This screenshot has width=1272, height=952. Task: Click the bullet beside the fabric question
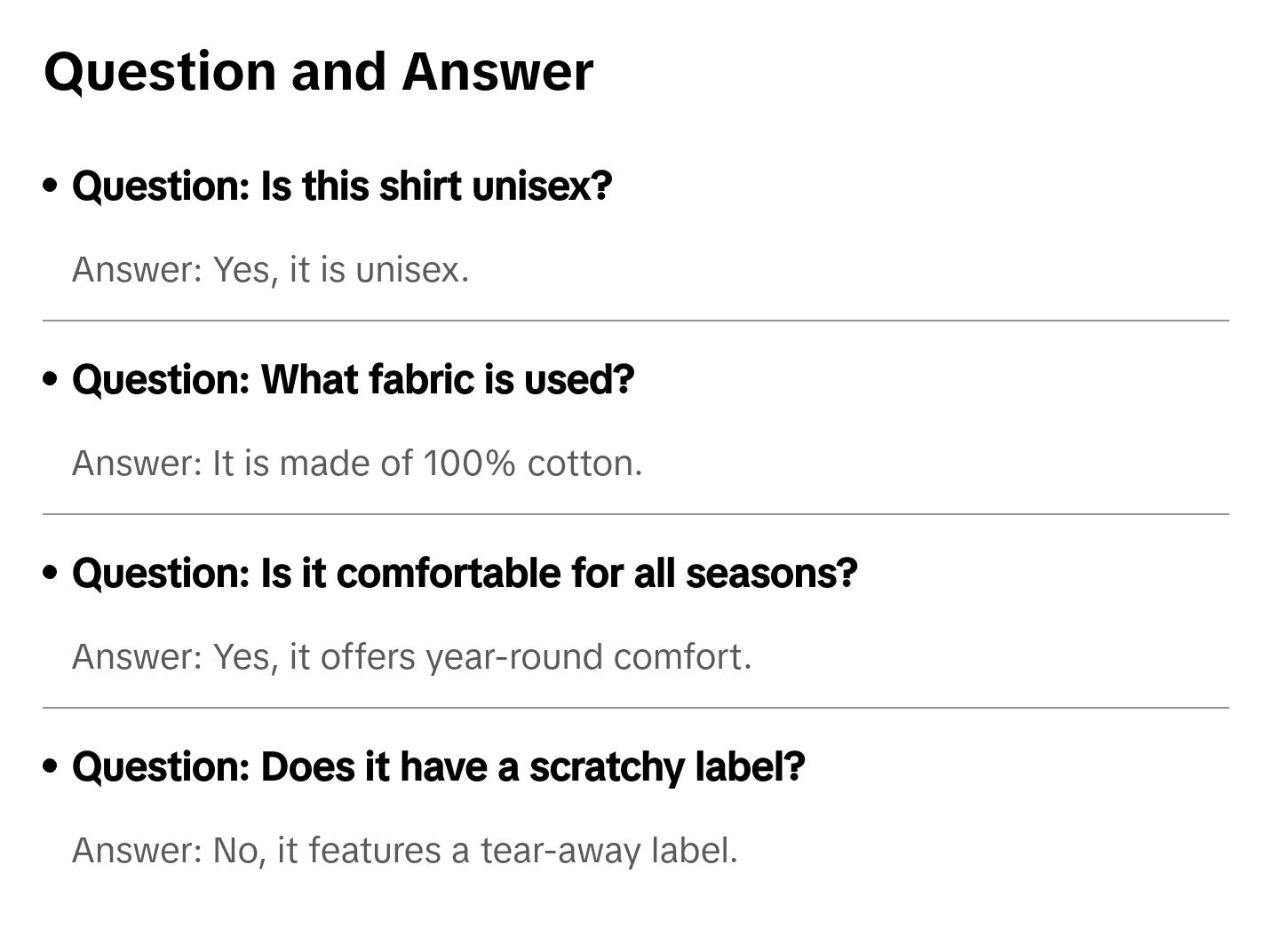pyautogui.click(x=51, y=379)
